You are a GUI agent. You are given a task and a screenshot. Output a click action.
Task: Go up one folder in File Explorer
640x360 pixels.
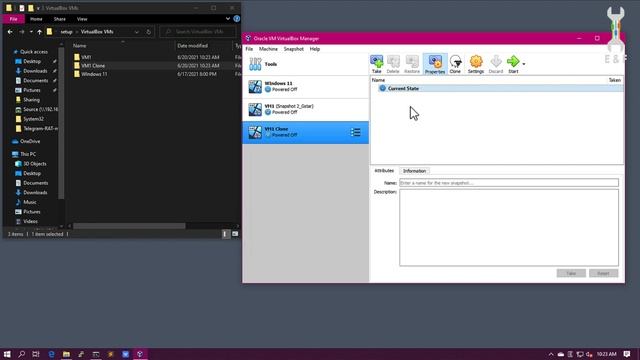pyautogui.click(x=40, y=32)
